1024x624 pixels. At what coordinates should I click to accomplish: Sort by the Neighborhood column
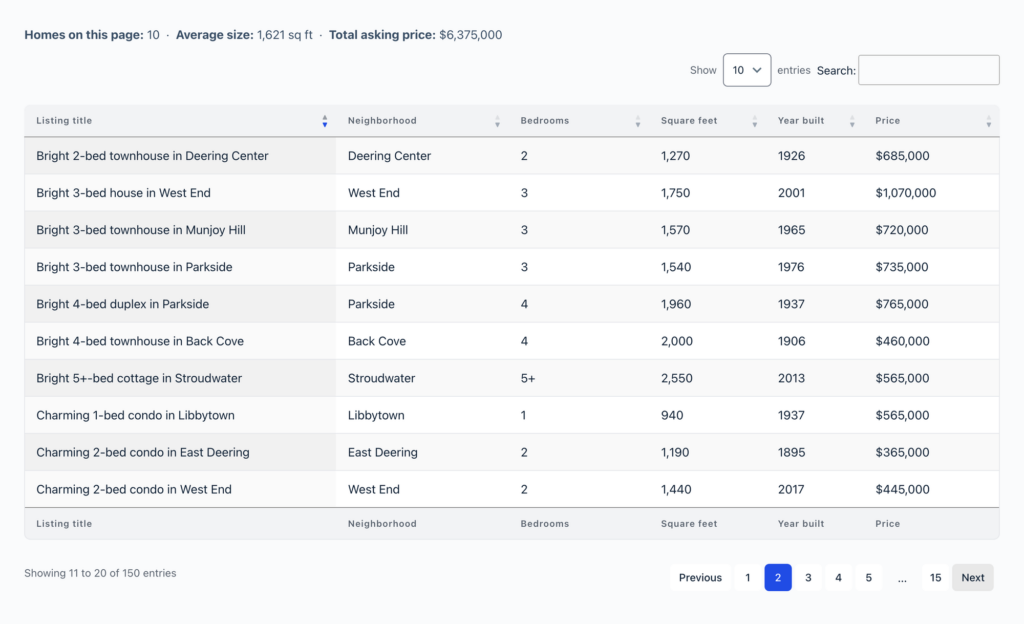tap(423, 121)
